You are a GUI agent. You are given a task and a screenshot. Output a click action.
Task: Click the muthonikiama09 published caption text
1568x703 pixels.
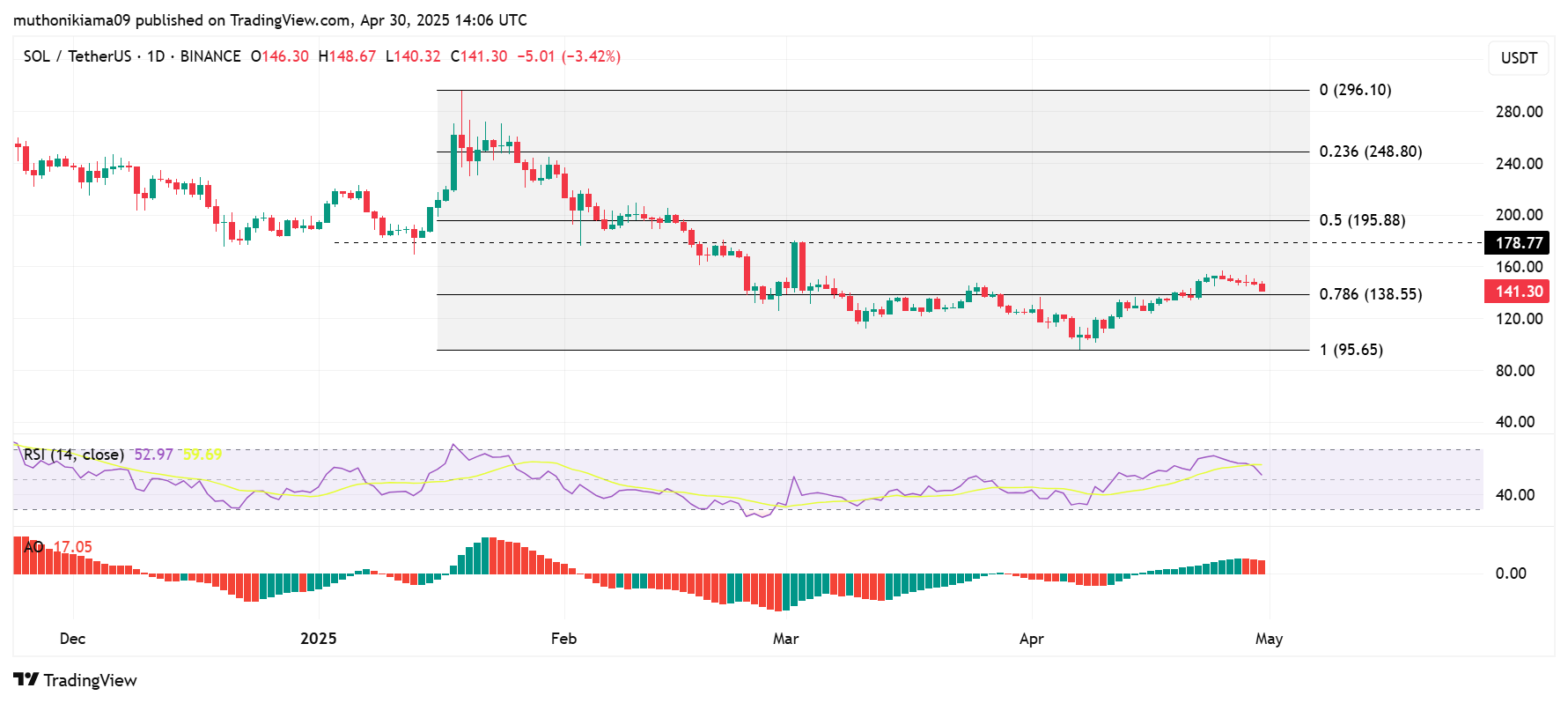pos(270,19)
